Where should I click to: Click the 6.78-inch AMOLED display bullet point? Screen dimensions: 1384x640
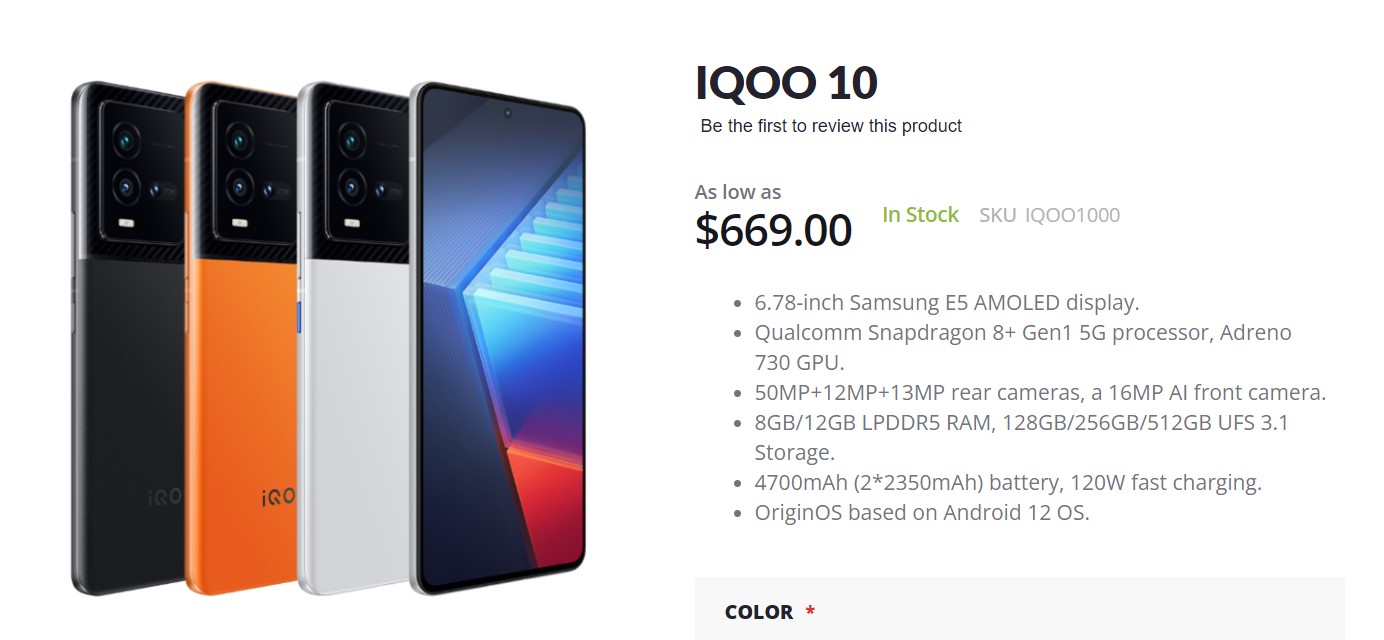[x=945, y=301]
